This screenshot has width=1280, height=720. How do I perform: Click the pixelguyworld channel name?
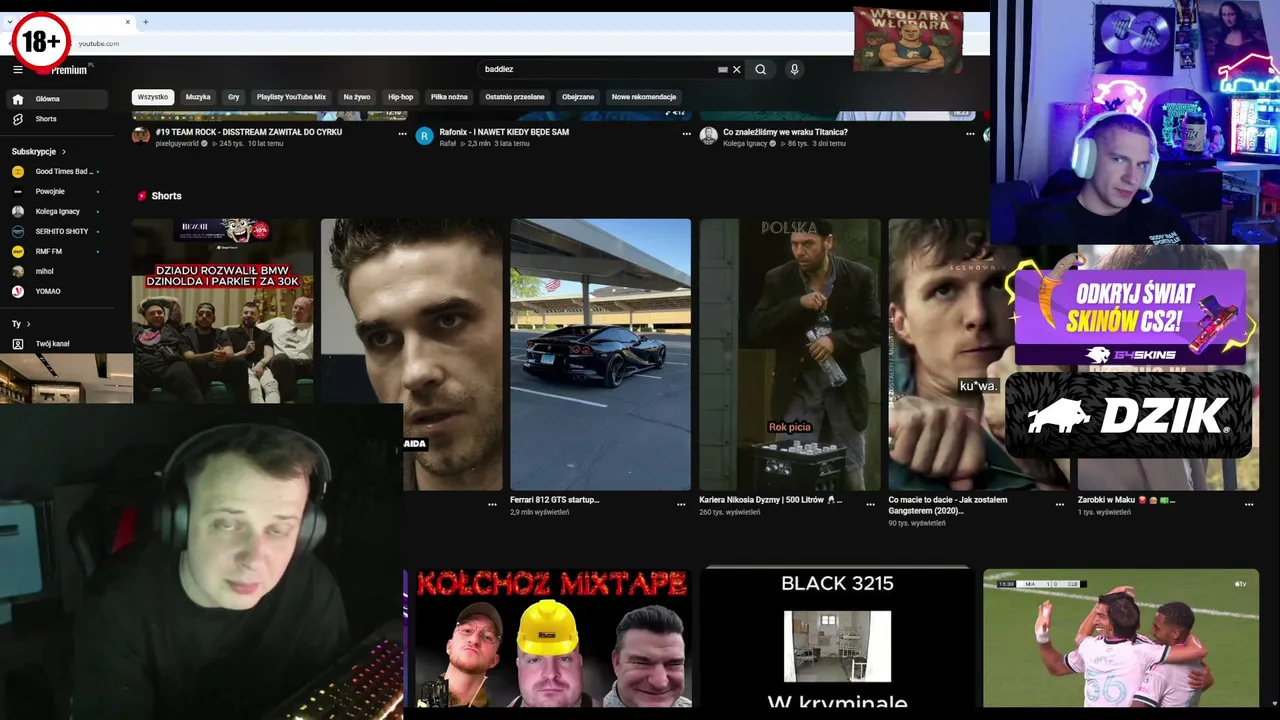coord(177,144)
